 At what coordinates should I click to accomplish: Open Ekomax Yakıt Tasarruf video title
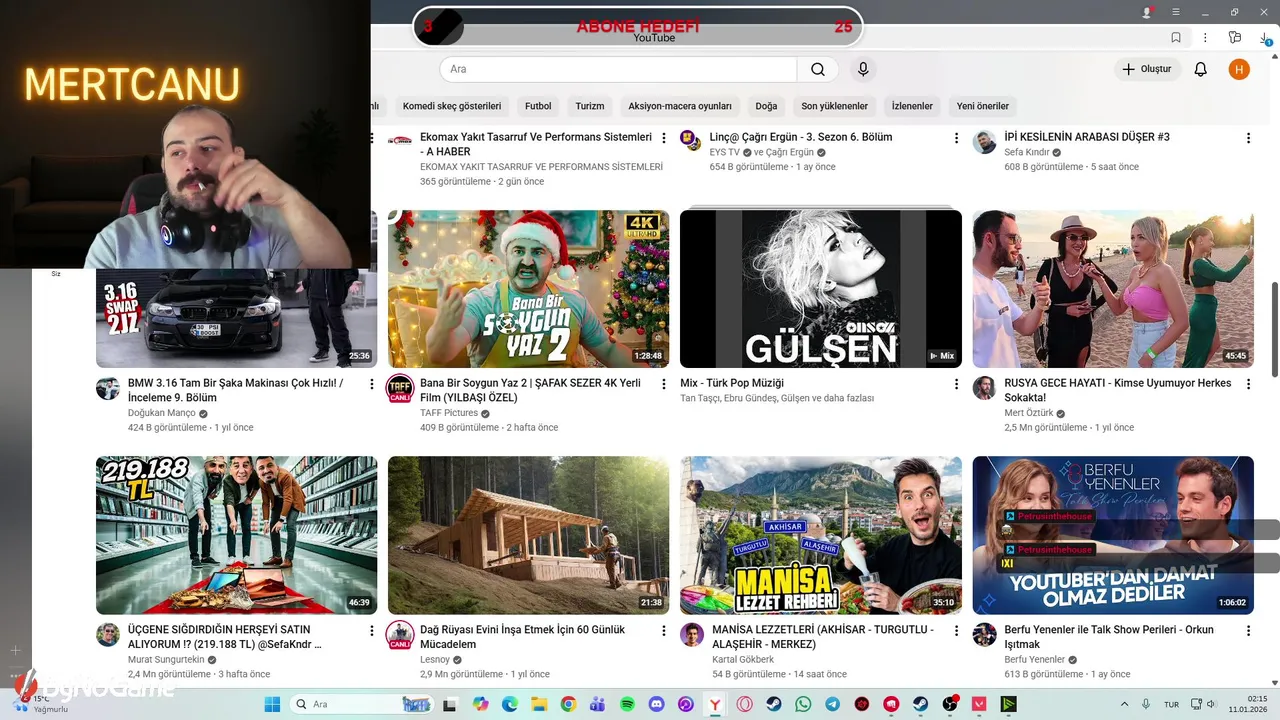536,144
